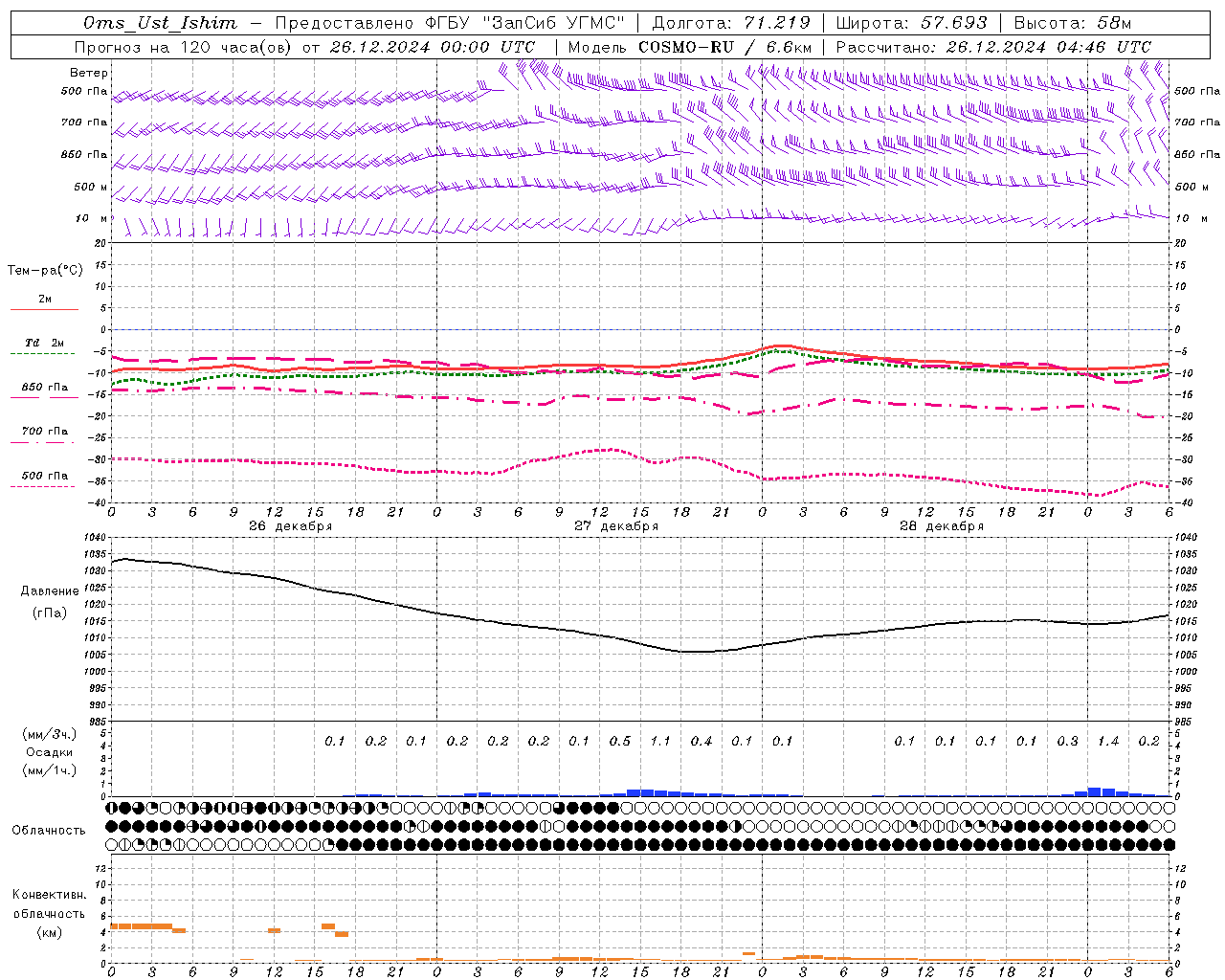This screenshot has height=980, width=1225.
Task: Click the (мм/3ч.) unit label
Action: tap(50, 734)
